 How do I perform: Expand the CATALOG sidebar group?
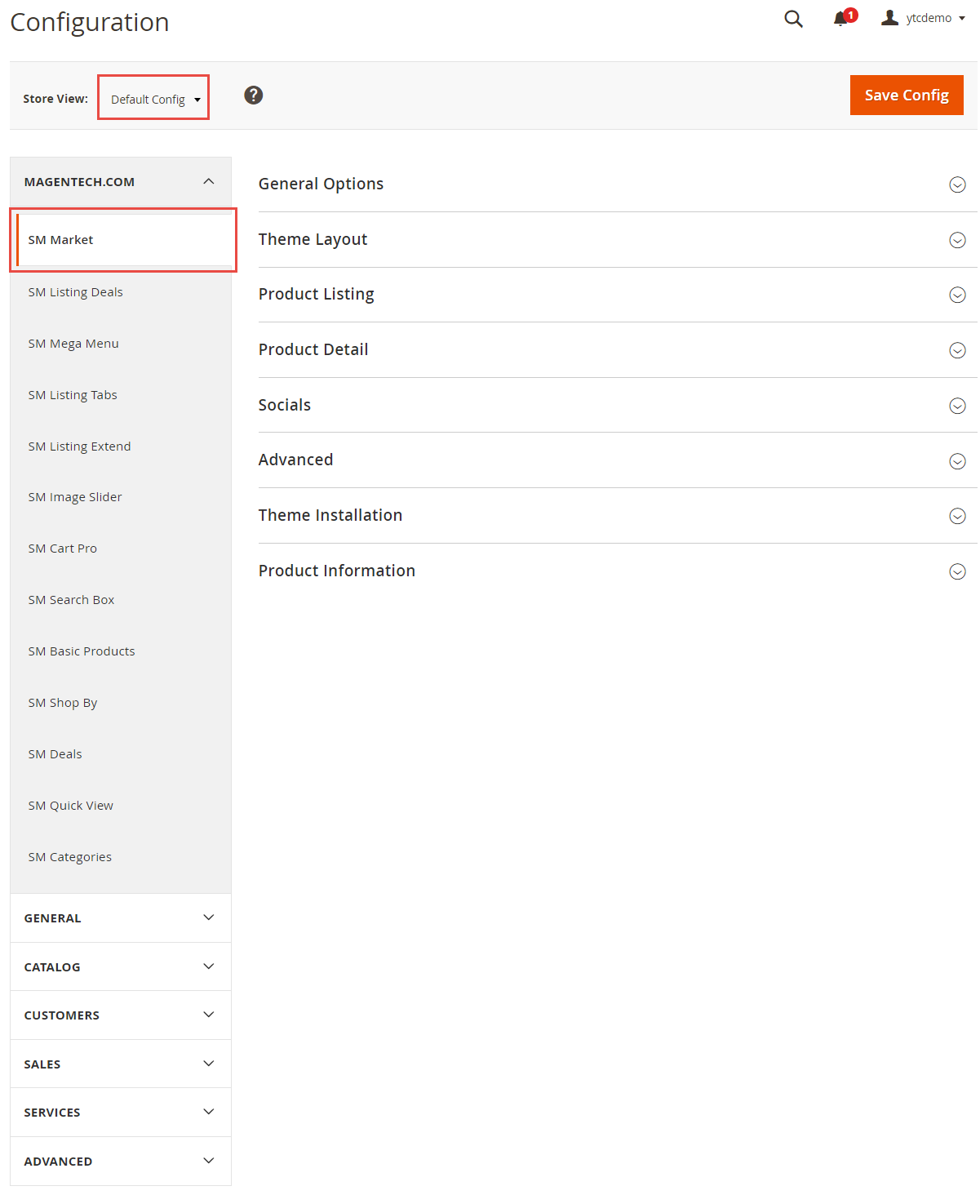point(121,966)
